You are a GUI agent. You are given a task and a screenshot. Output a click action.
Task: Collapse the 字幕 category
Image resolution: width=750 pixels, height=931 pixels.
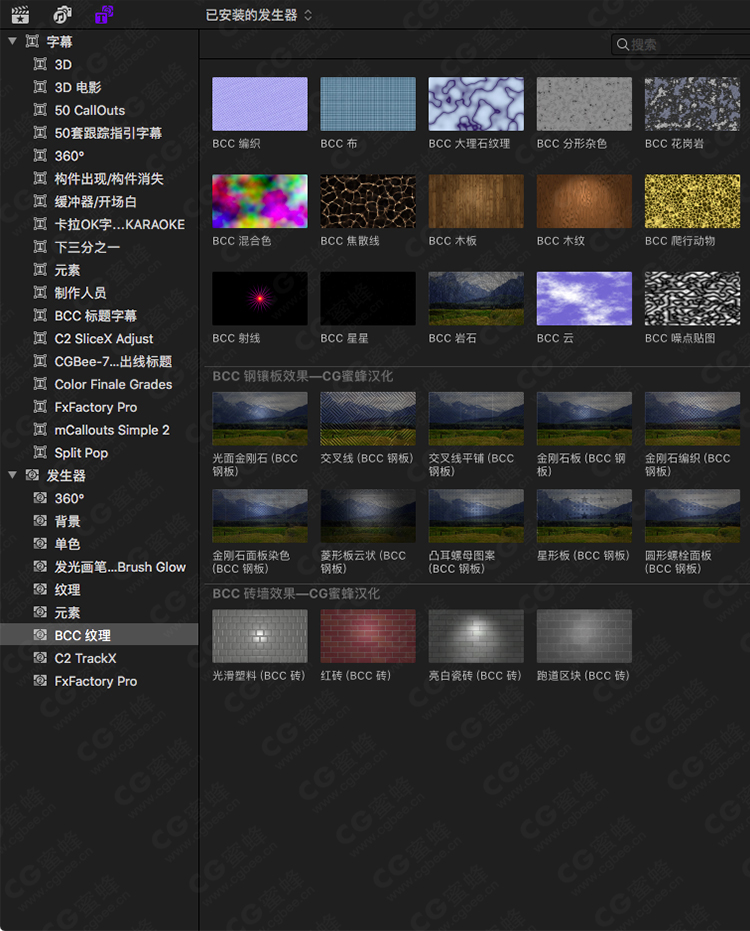click(x=12, y=42)
